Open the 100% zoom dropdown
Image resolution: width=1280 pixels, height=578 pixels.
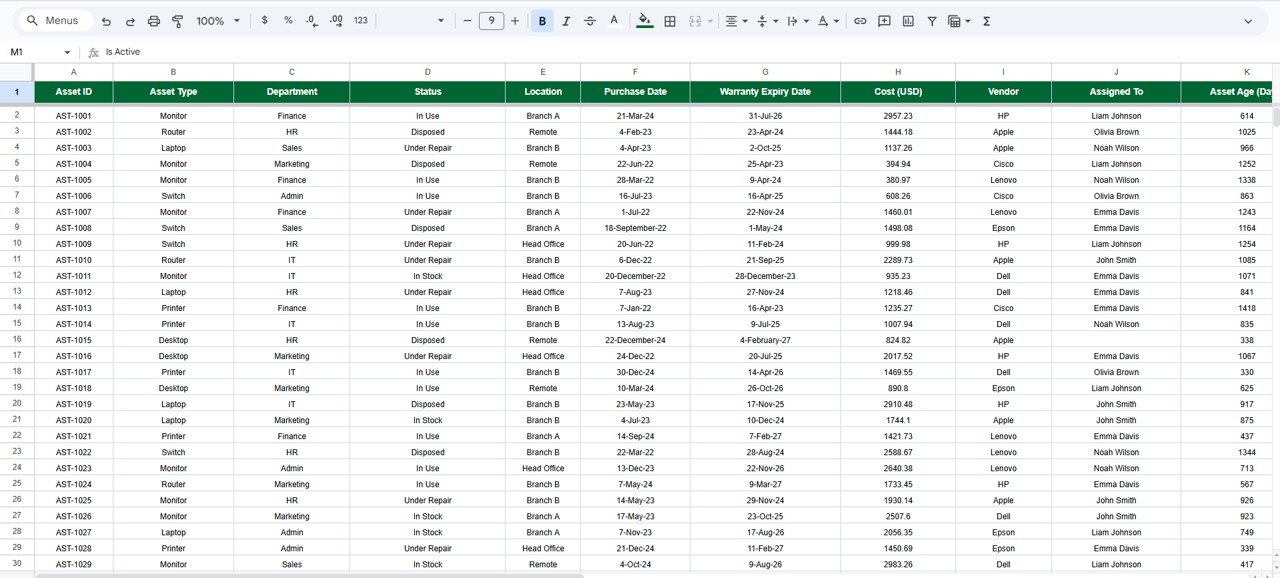(x=217, y=21)
